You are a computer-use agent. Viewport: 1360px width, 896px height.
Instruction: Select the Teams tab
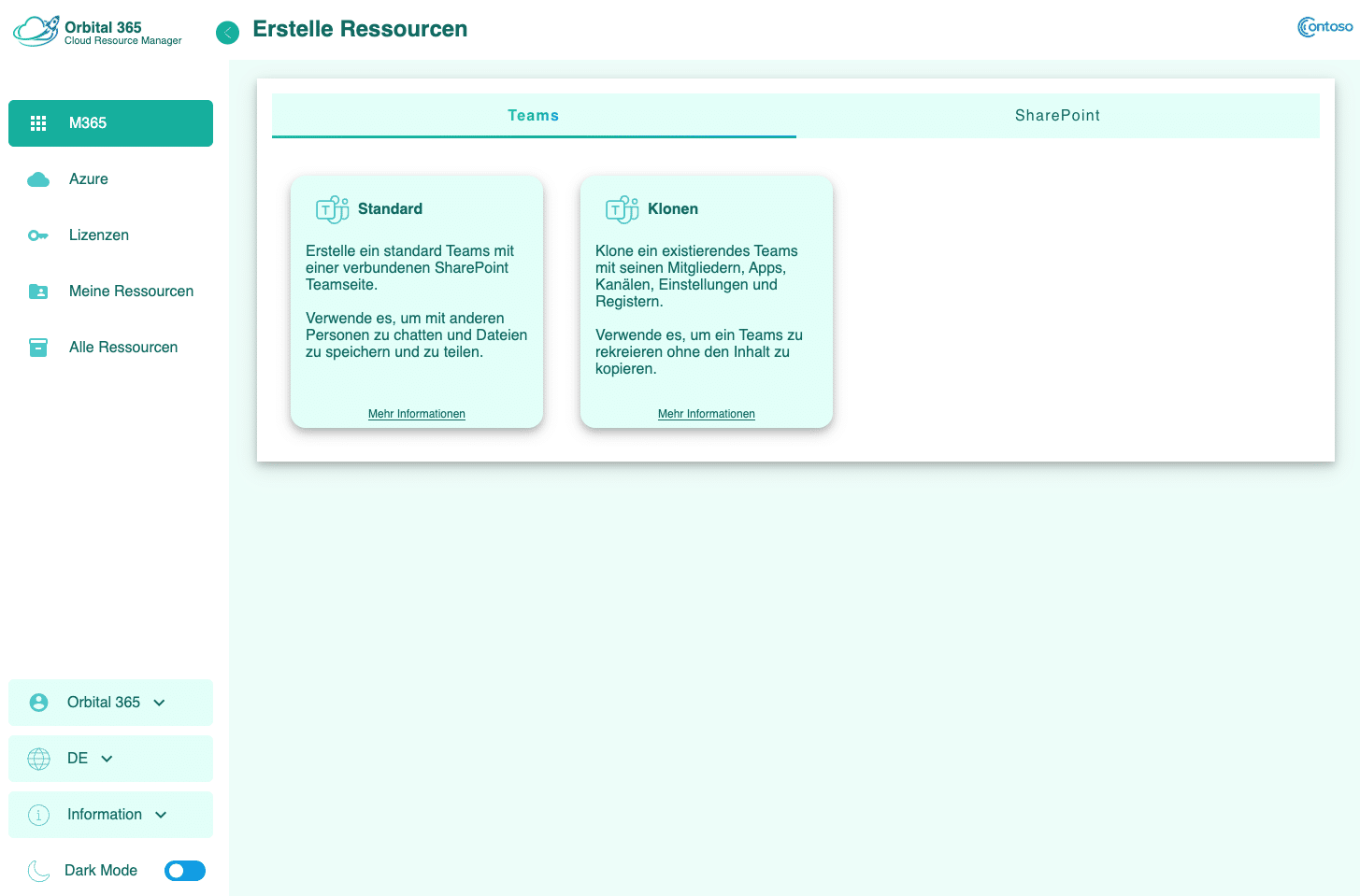534,116
